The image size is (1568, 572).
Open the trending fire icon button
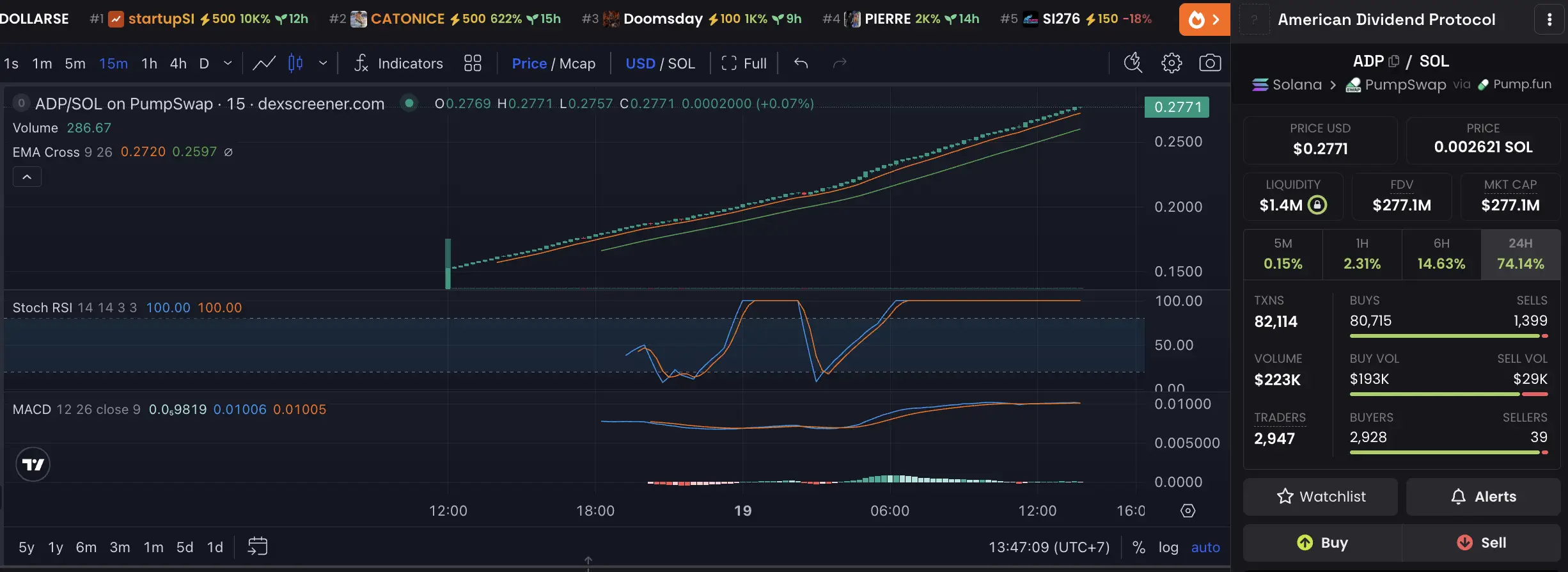1204,19
